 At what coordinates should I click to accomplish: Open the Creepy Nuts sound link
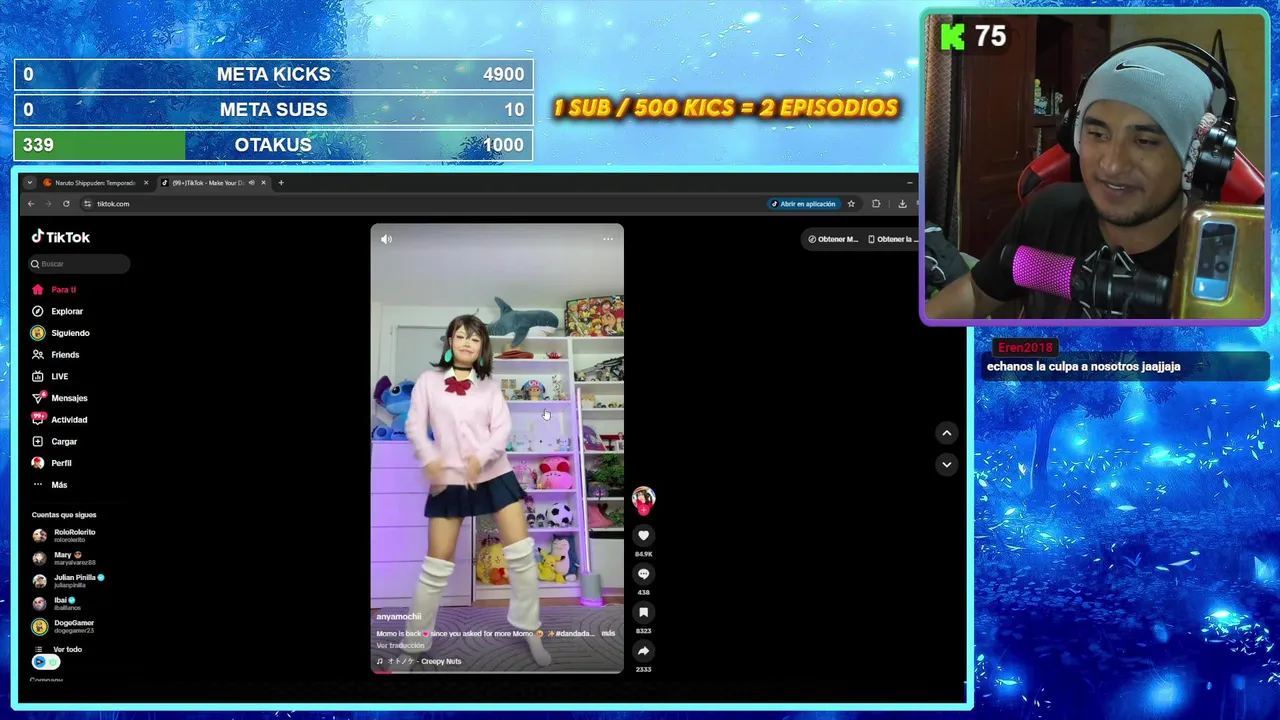pyautogui.click(x=419, y=661)
